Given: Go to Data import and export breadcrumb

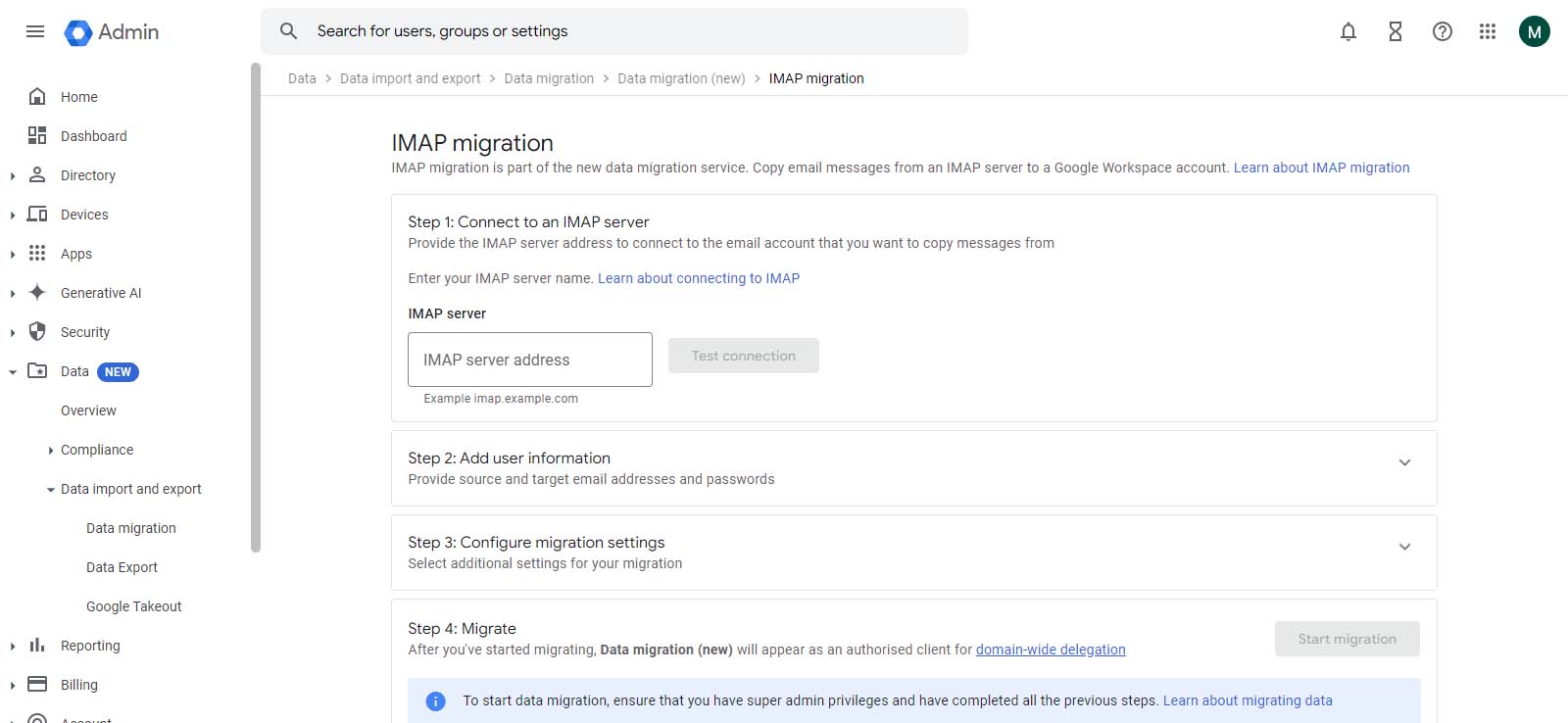Looking at the screenshot, I should (411, 78).
